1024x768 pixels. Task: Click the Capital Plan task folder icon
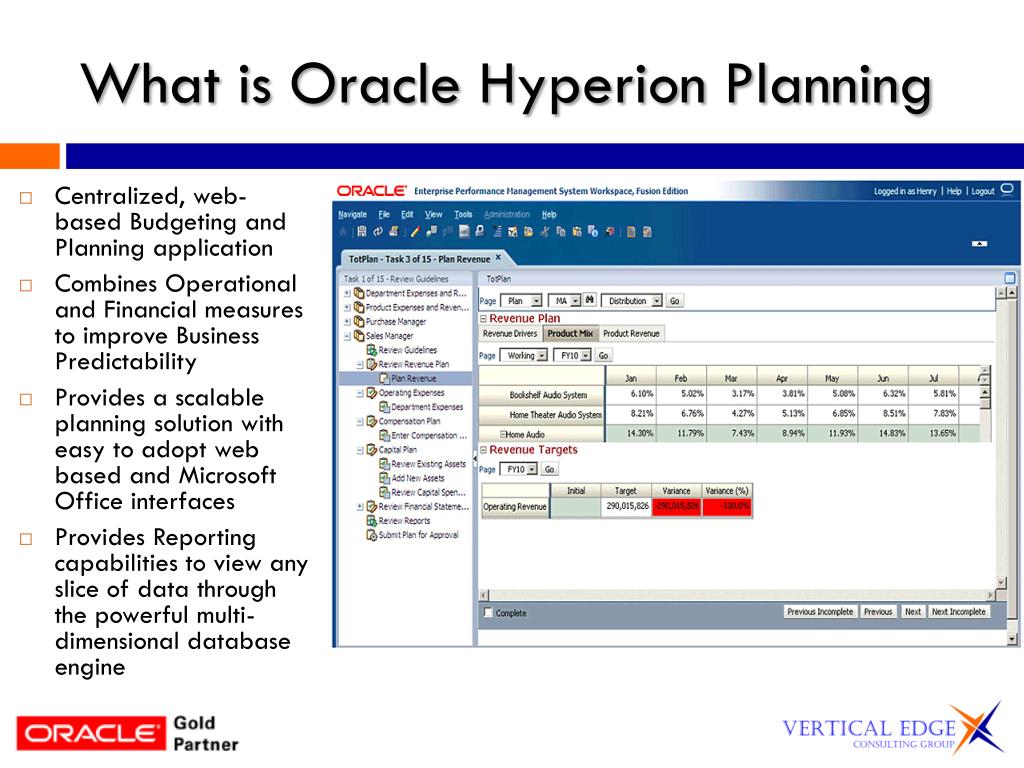click(372, 449)
